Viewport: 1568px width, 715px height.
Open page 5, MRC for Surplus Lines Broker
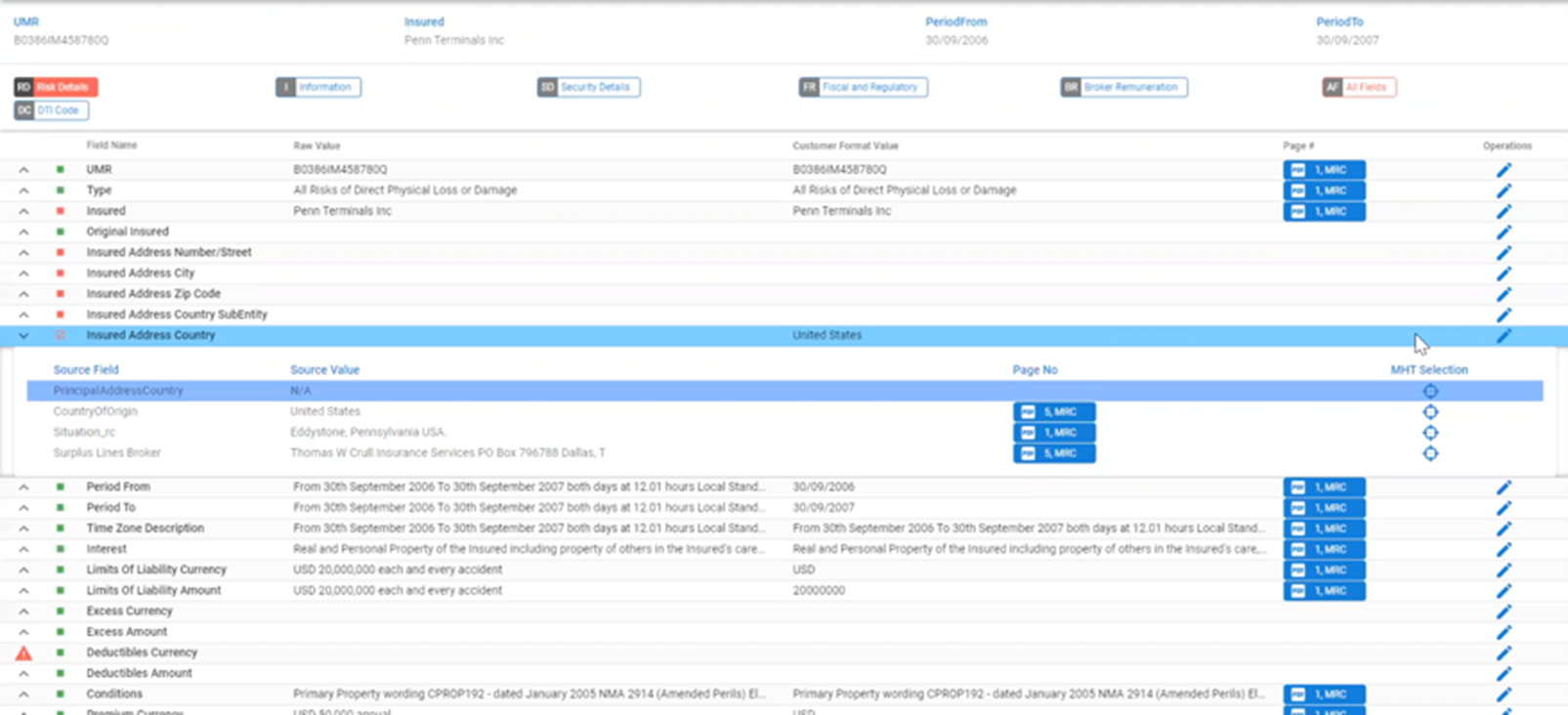coord(1054,453)
